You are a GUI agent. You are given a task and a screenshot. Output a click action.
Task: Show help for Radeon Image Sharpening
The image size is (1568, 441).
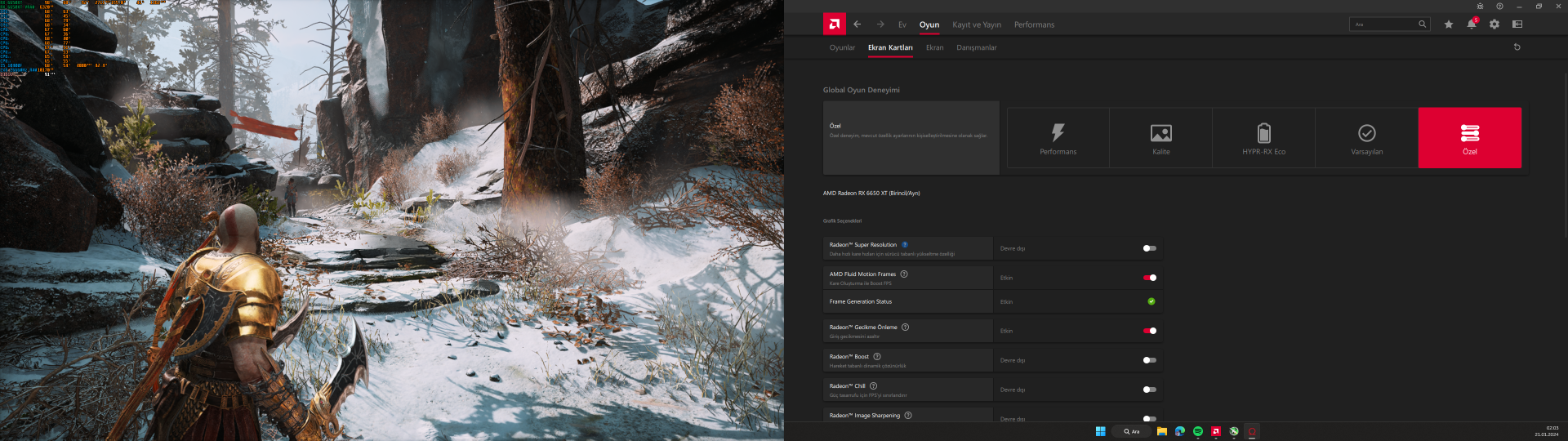(x=908, y=415)
